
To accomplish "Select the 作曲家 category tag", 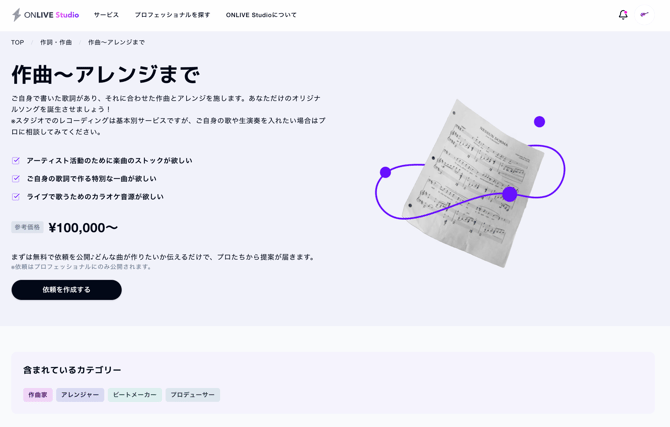I will (x=38, y=395).
